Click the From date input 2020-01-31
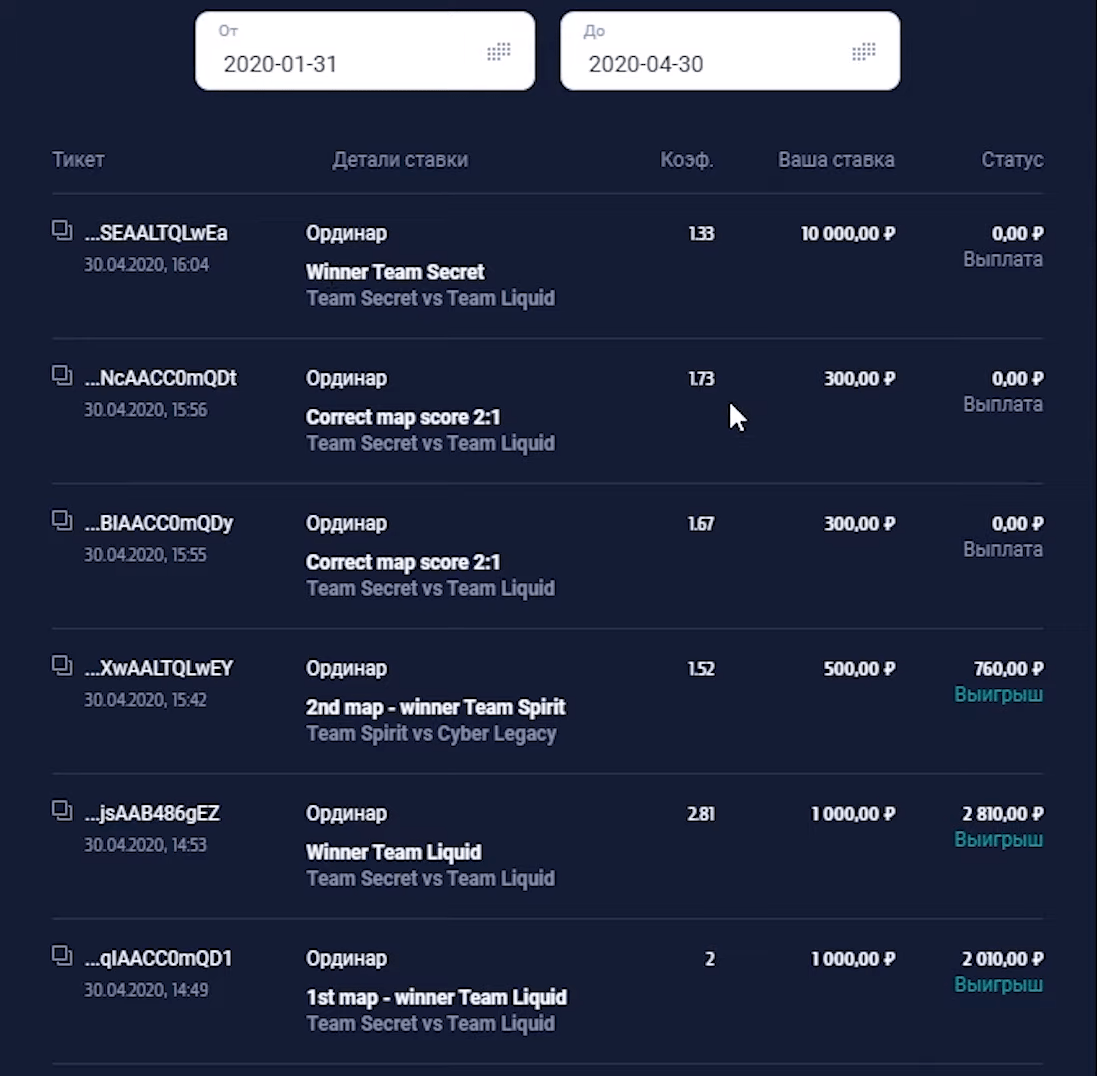1097x1076 pixels. point(365,50)
